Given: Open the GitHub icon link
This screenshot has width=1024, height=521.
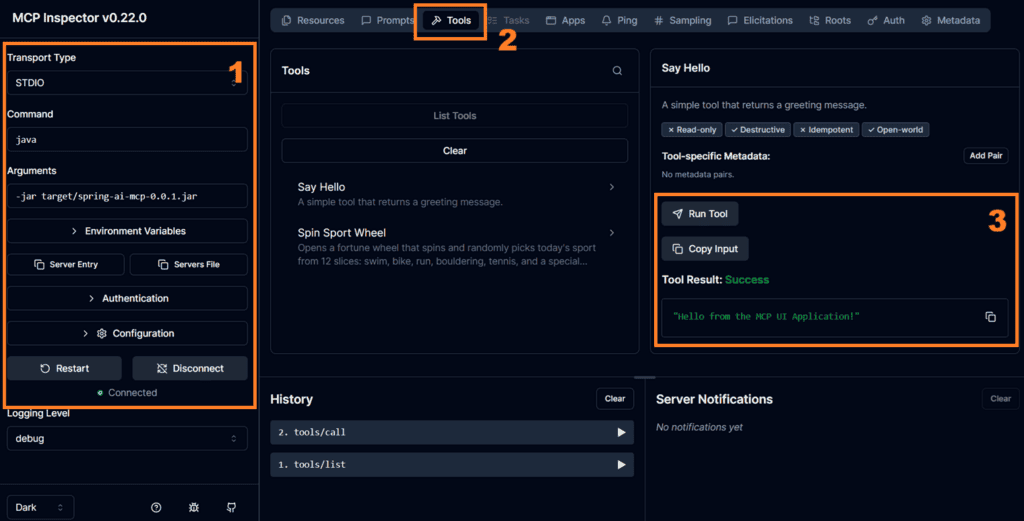Looking at the screenshot, I should 231,507.
